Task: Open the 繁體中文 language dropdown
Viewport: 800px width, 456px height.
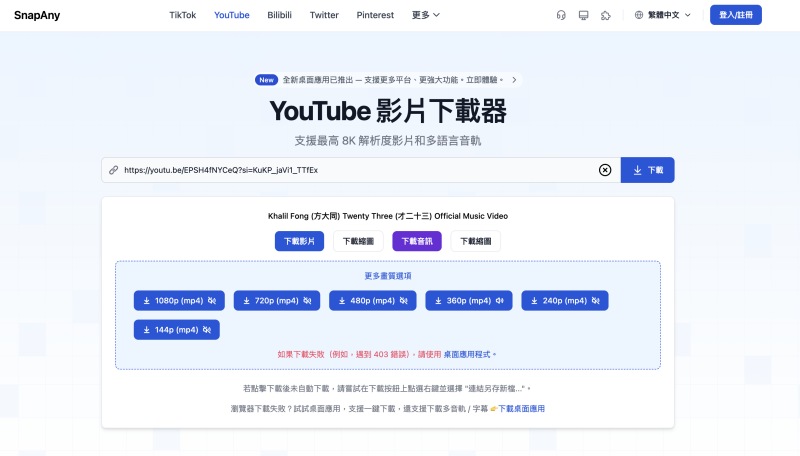Action: point(662,15)
